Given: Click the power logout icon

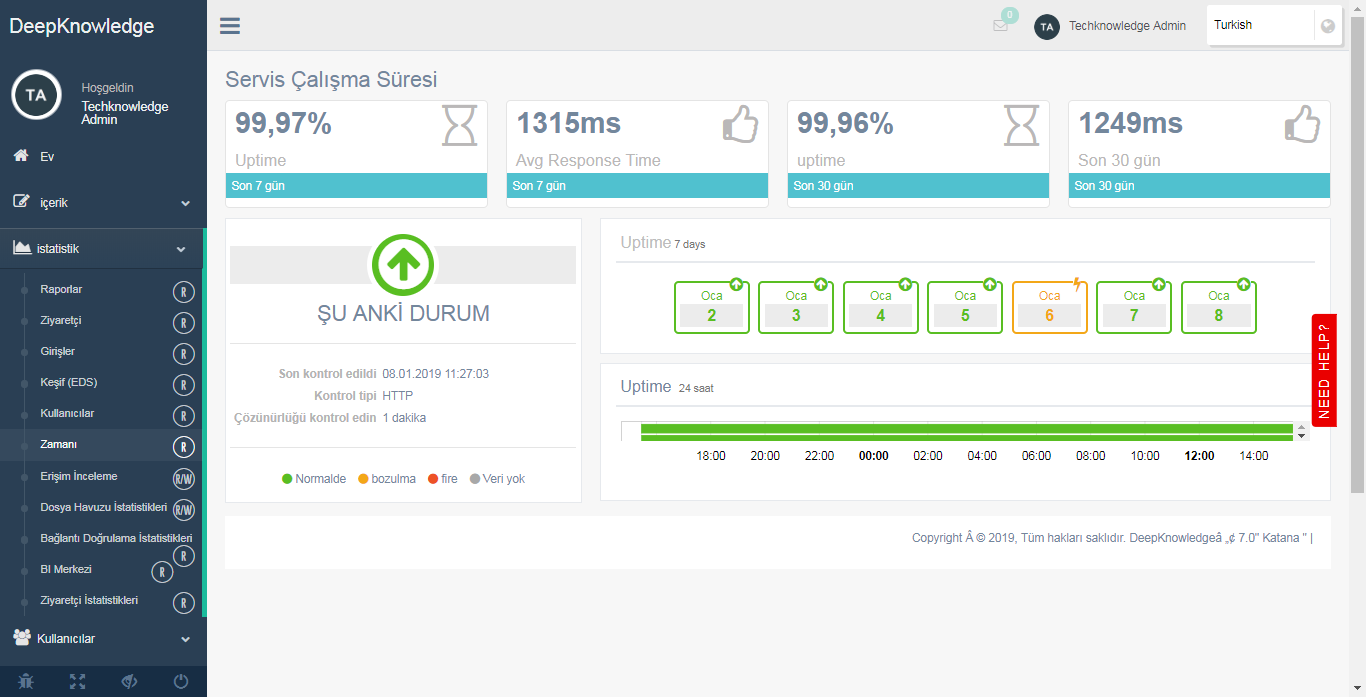Looking at the screenshot, I should pos(181,682).
